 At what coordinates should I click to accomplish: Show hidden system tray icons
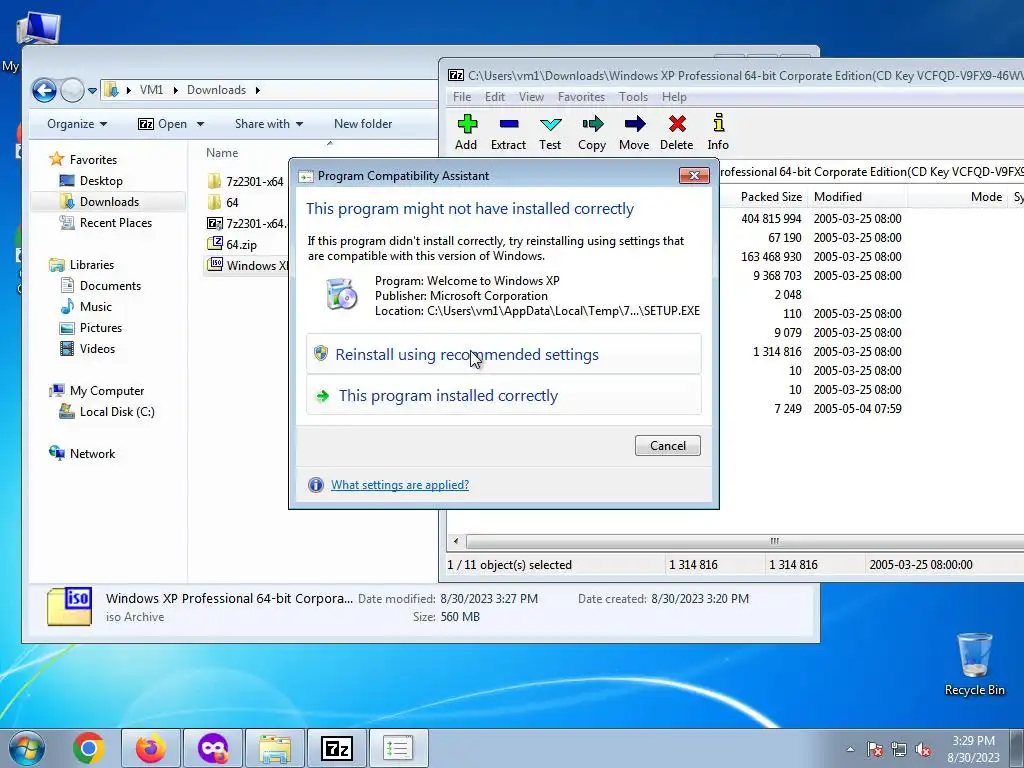click(850, 749)
